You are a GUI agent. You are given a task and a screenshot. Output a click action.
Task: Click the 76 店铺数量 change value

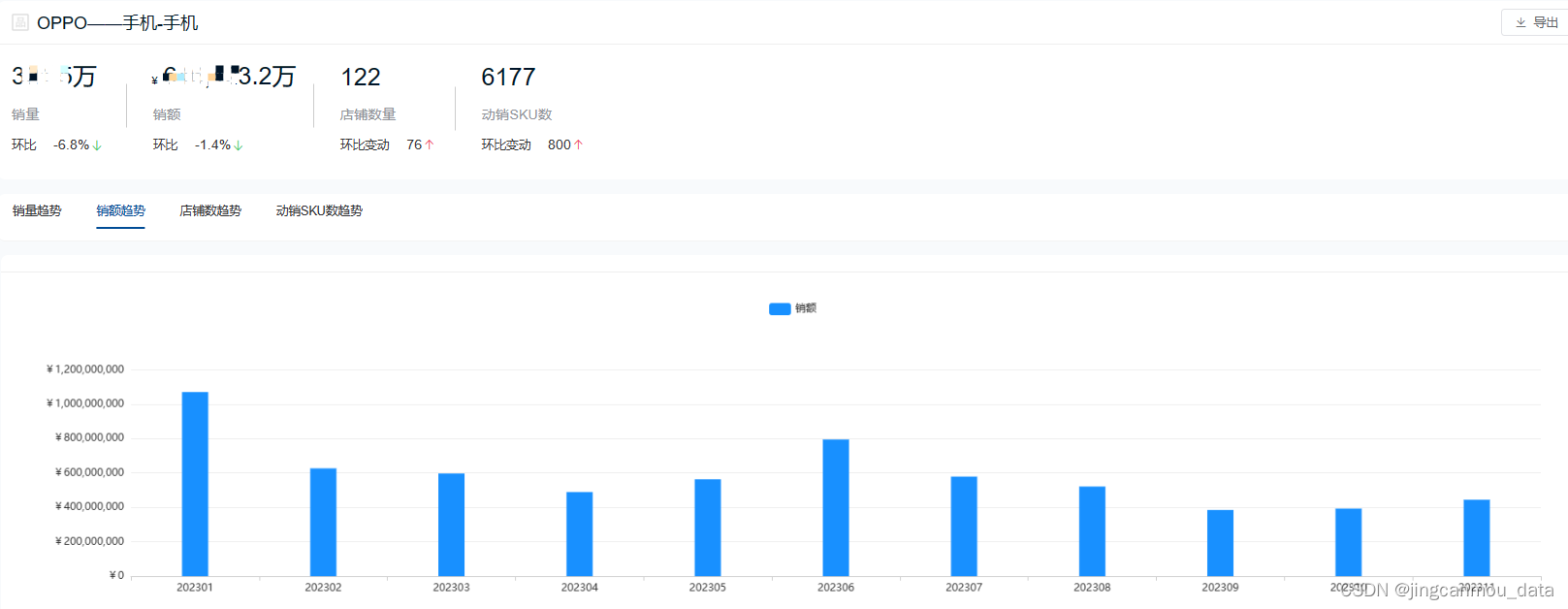pos(414,144)
